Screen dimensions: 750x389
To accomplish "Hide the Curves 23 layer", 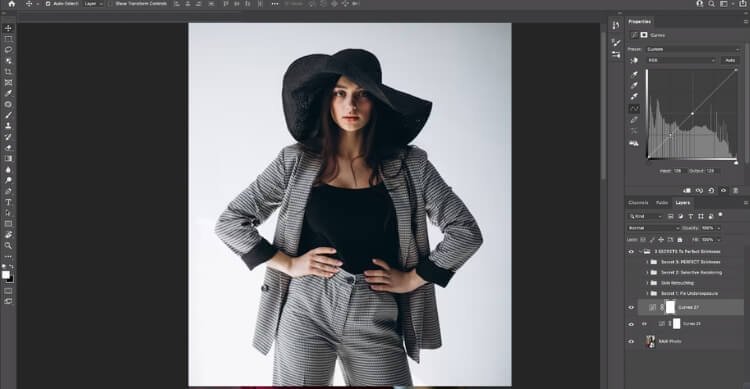I will pos(631,324).
